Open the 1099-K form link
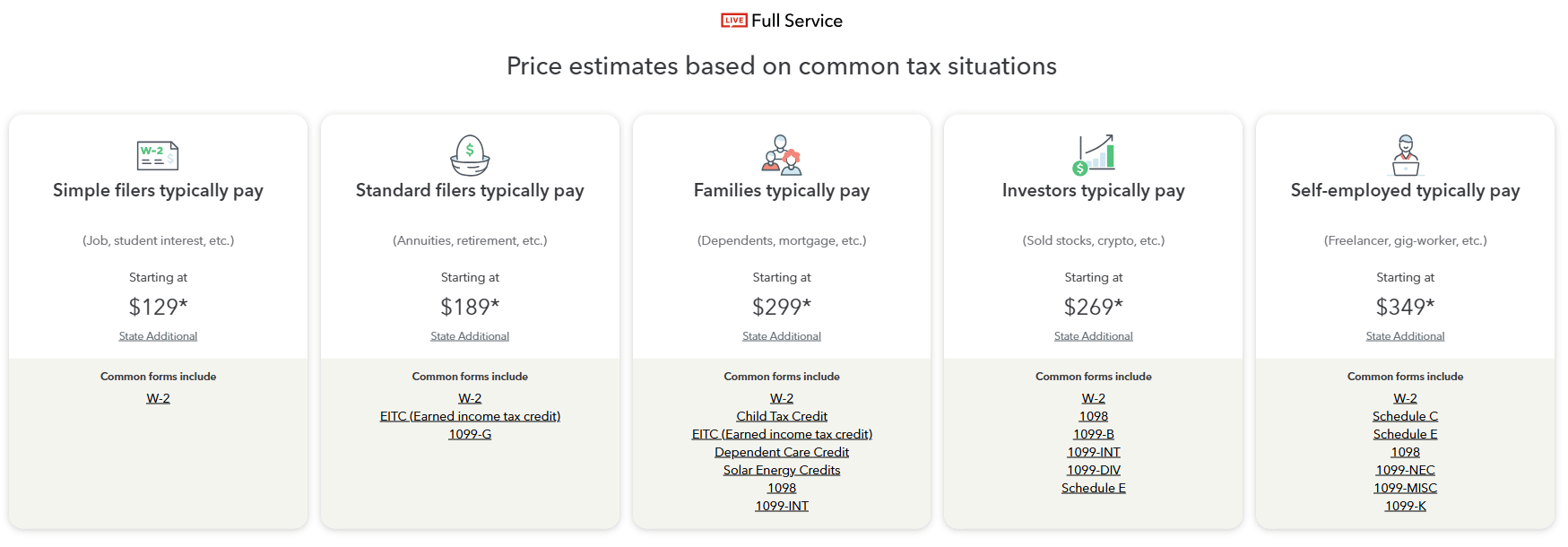The height and width of the screenshot is (547, 1568). 1405,506
